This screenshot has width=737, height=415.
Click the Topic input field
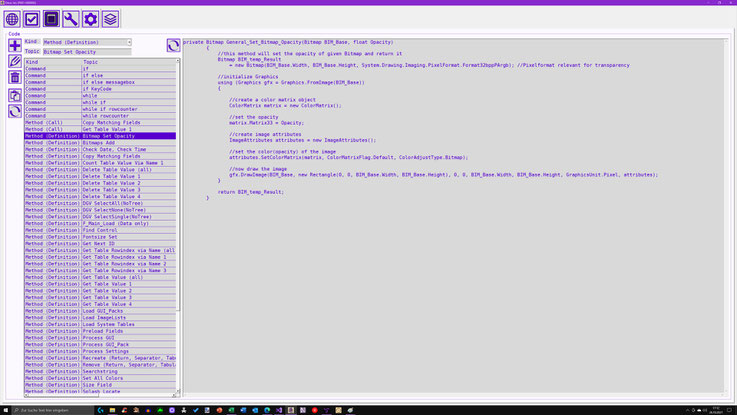(87, 52)
